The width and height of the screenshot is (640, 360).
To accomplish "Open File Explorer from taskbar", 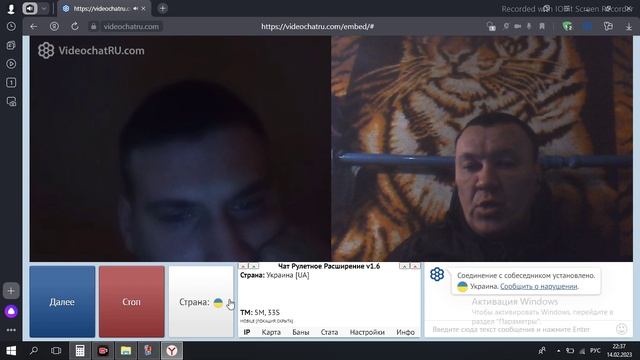I will click(126, 351).
